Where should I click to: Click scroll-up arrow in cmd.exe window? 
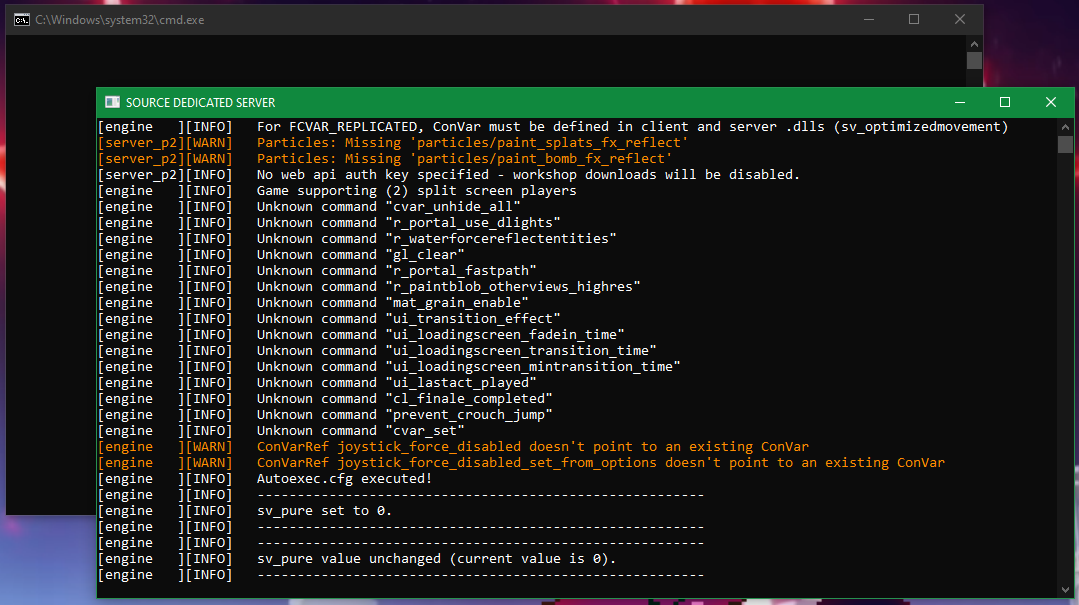coord(974,44)
